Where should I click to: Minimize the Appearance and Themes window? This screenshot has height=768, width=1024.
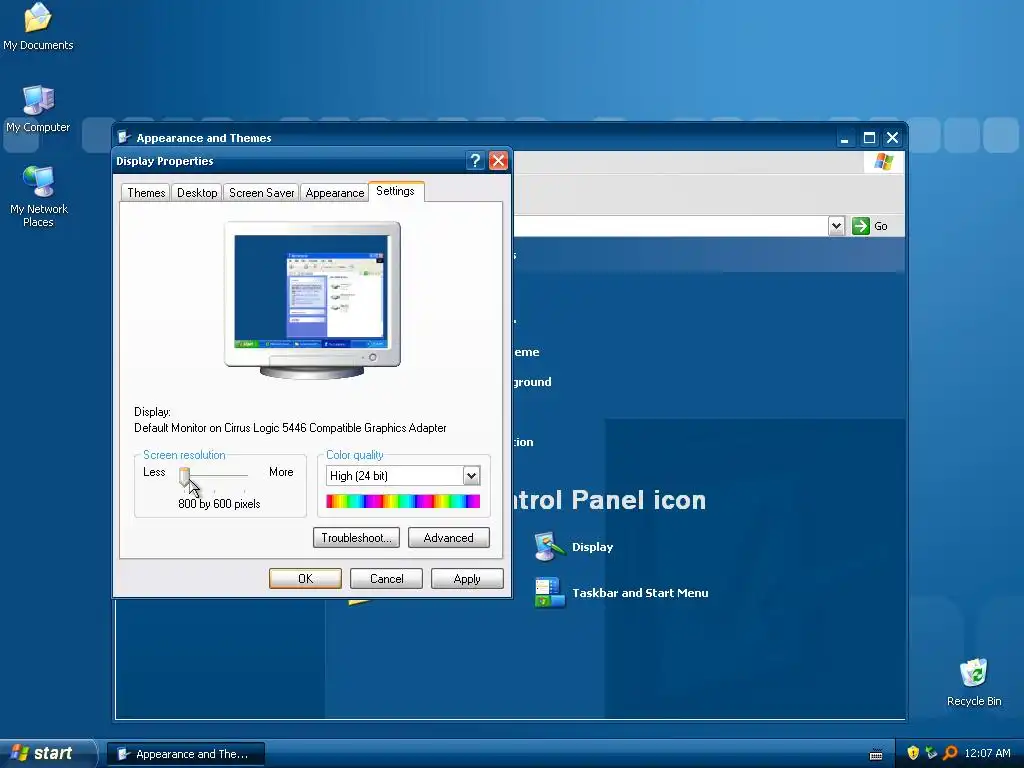(x=844, y=138)
